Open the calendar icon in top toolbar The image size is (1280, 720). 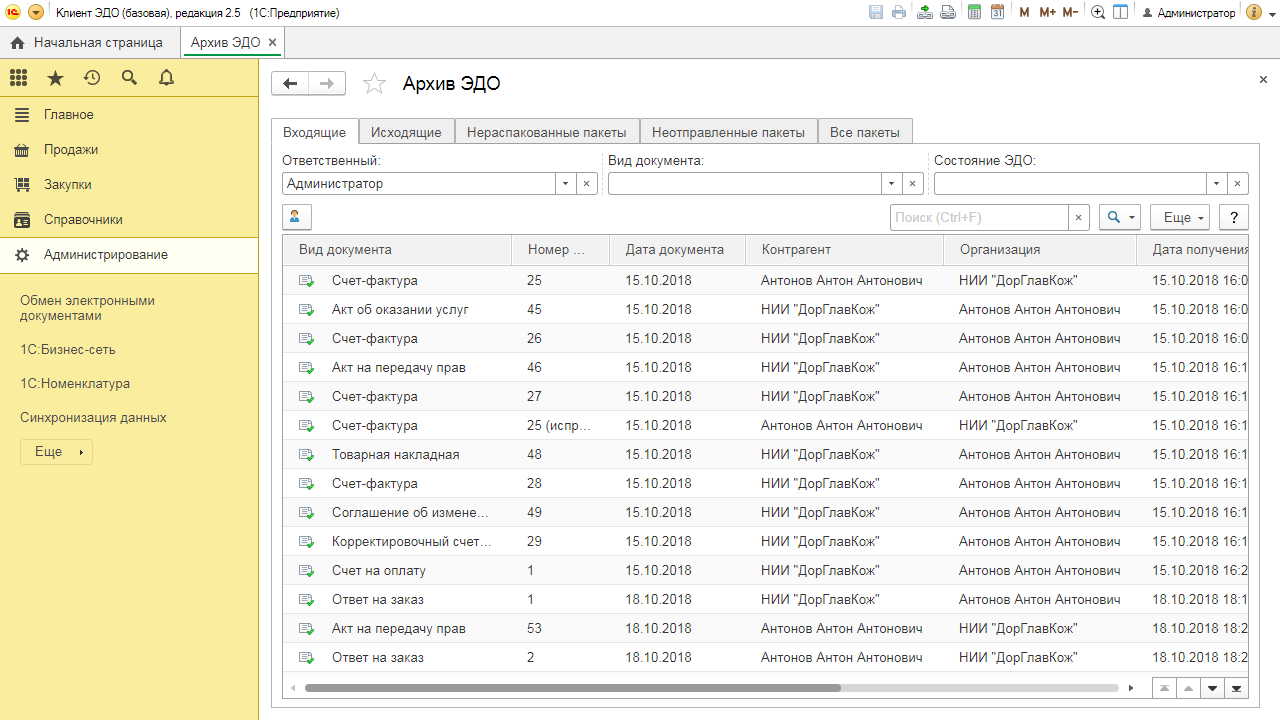point(997,13)
